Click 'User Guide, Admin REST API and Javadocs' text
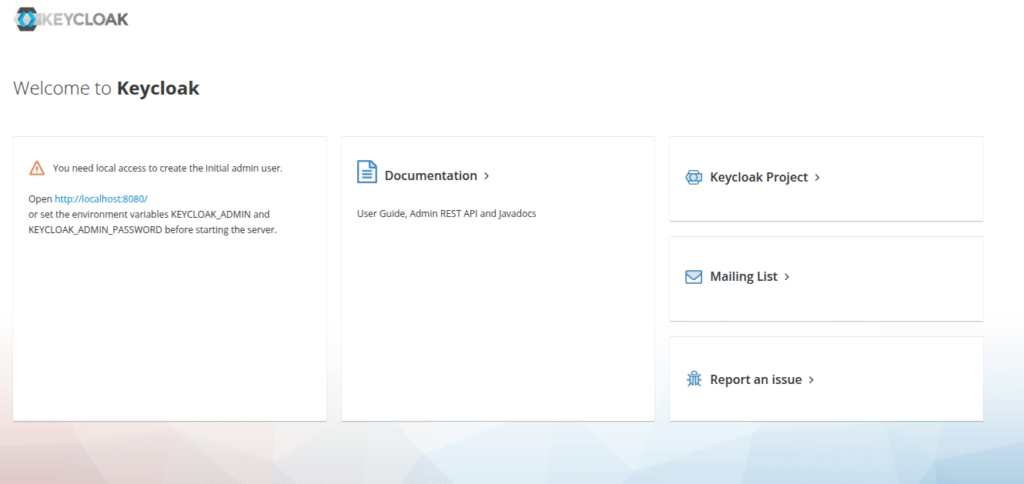The width and height of the screenshot is (1024, 484). click(447, 214)
